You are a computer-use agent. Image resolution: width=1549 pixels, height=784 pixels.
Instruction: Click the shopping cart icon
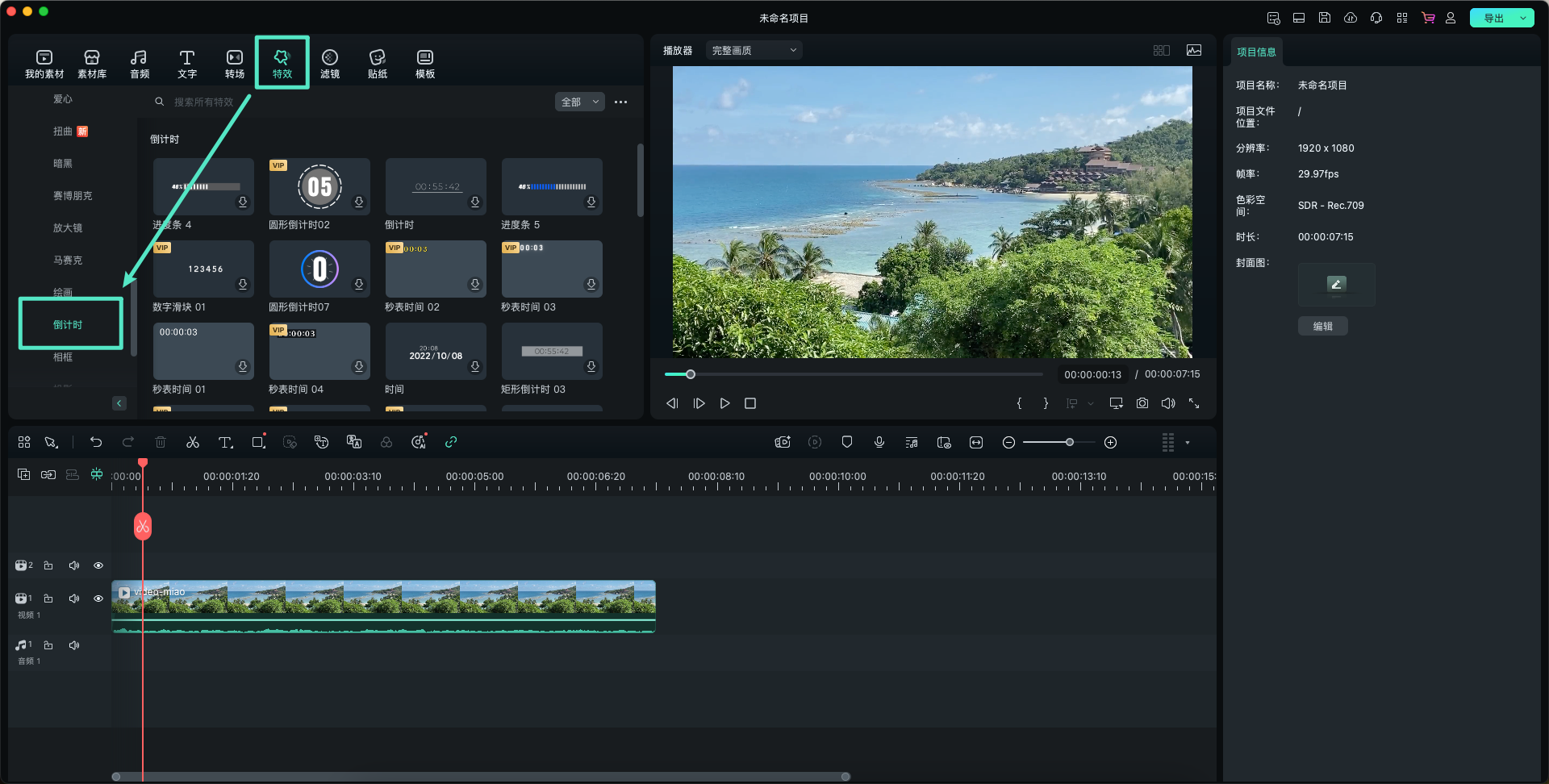click(x=1428, y=18)
